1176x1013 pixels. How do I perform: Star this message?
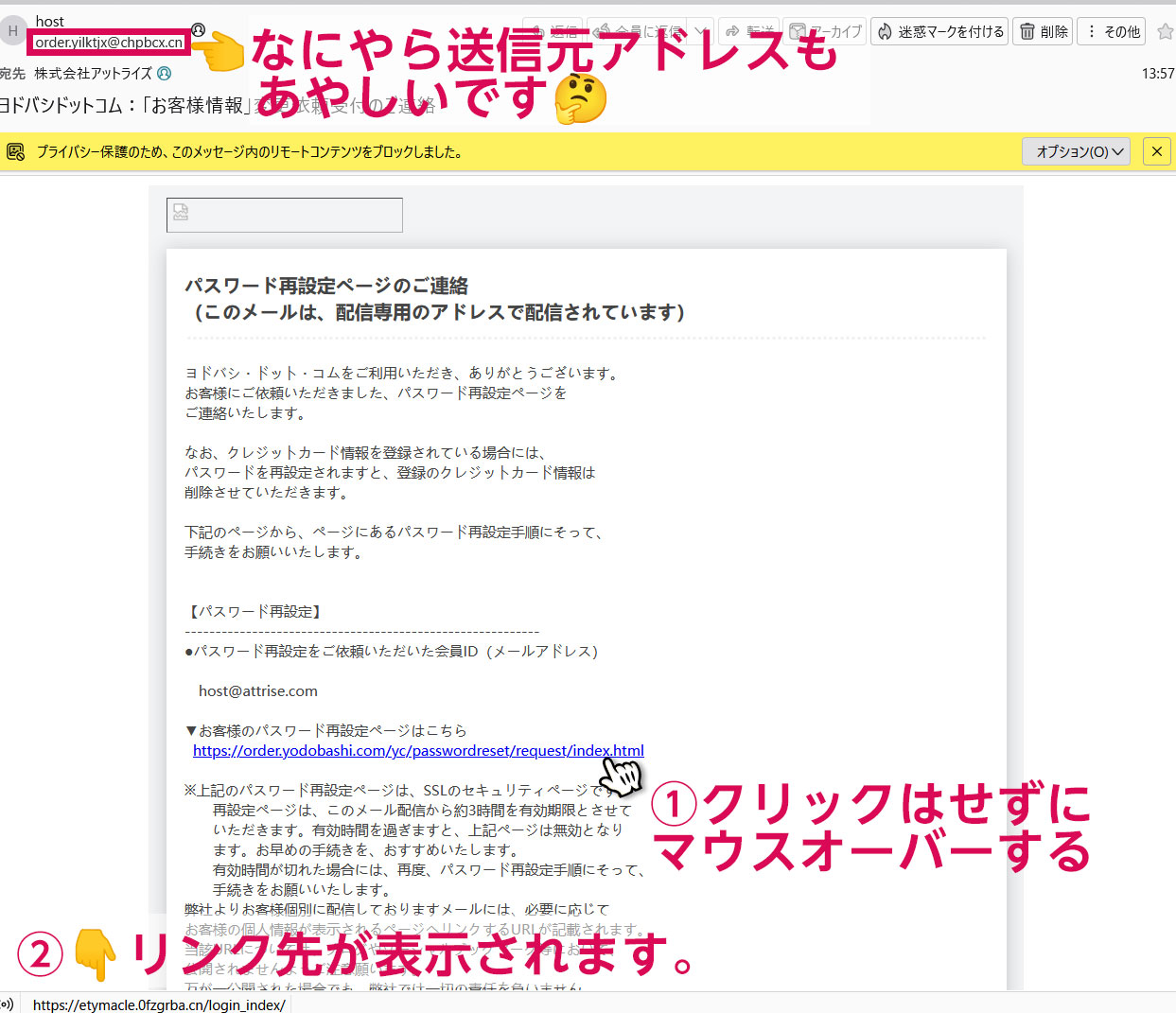click(1165, 32)
